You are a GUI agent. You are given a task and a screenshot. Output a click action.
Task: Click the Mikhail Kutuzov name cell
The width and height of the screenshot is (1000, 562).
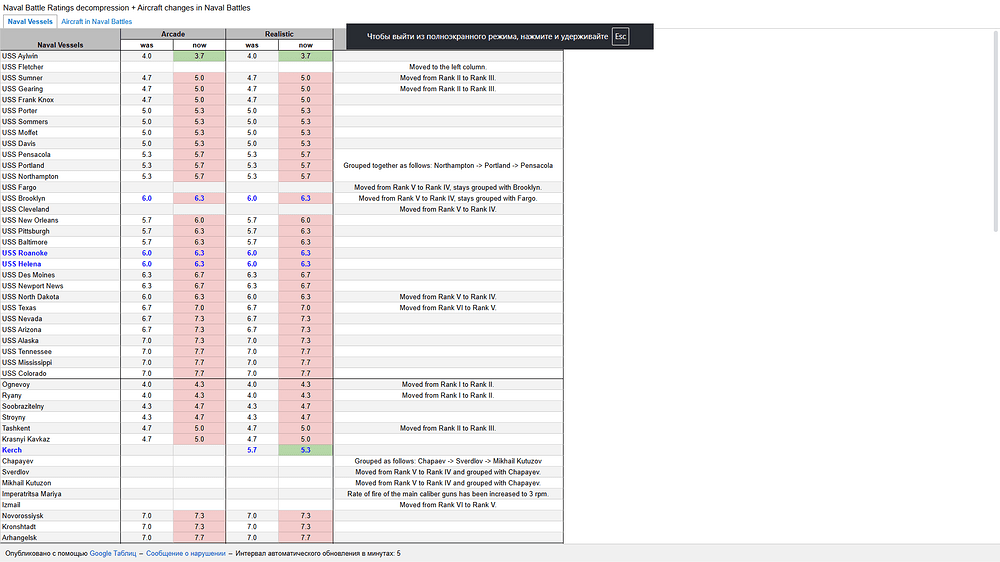(60, 483)
